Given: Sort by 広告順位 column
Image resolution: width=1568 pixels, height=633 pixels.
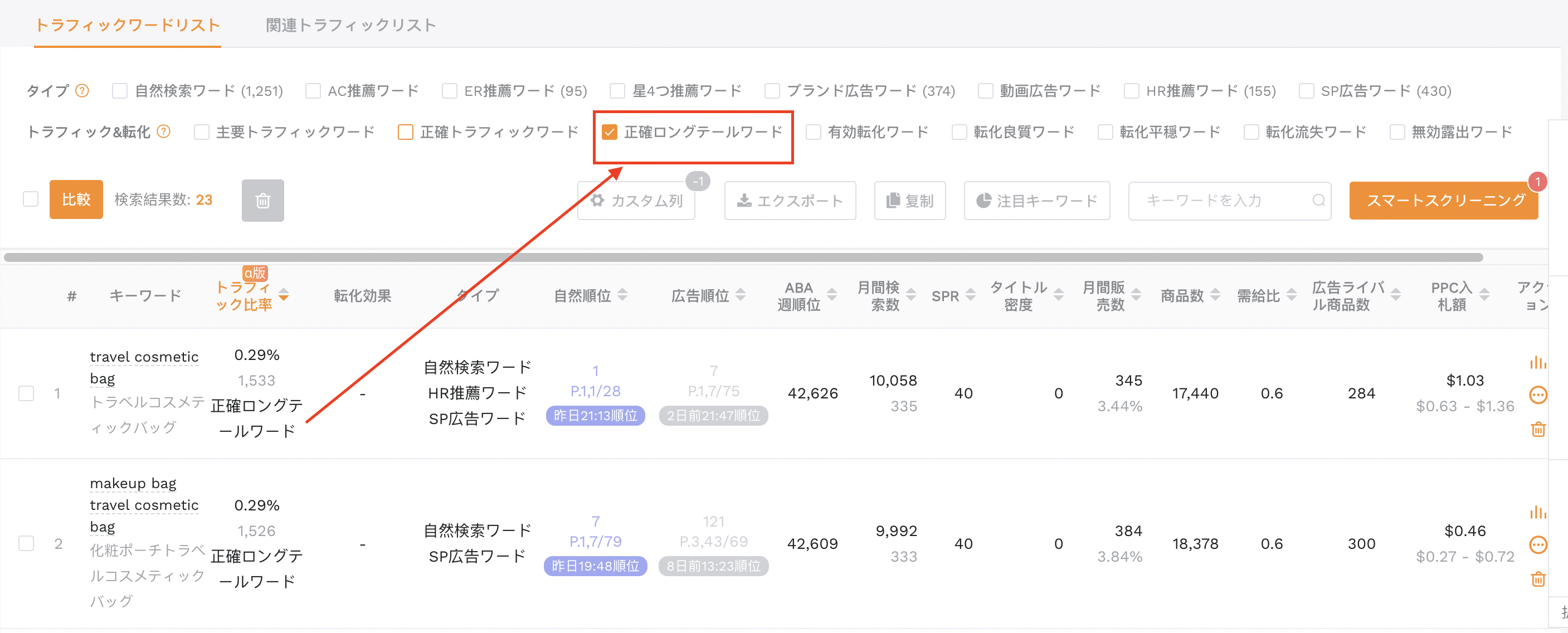Looking at the screenshot, I should tap(740, 295).
